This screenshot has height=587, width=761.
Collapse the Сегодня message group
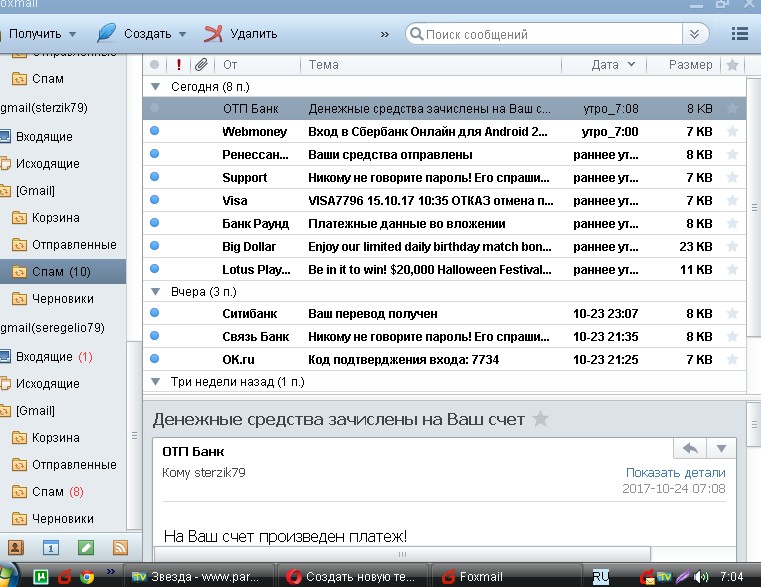point(154,87)
